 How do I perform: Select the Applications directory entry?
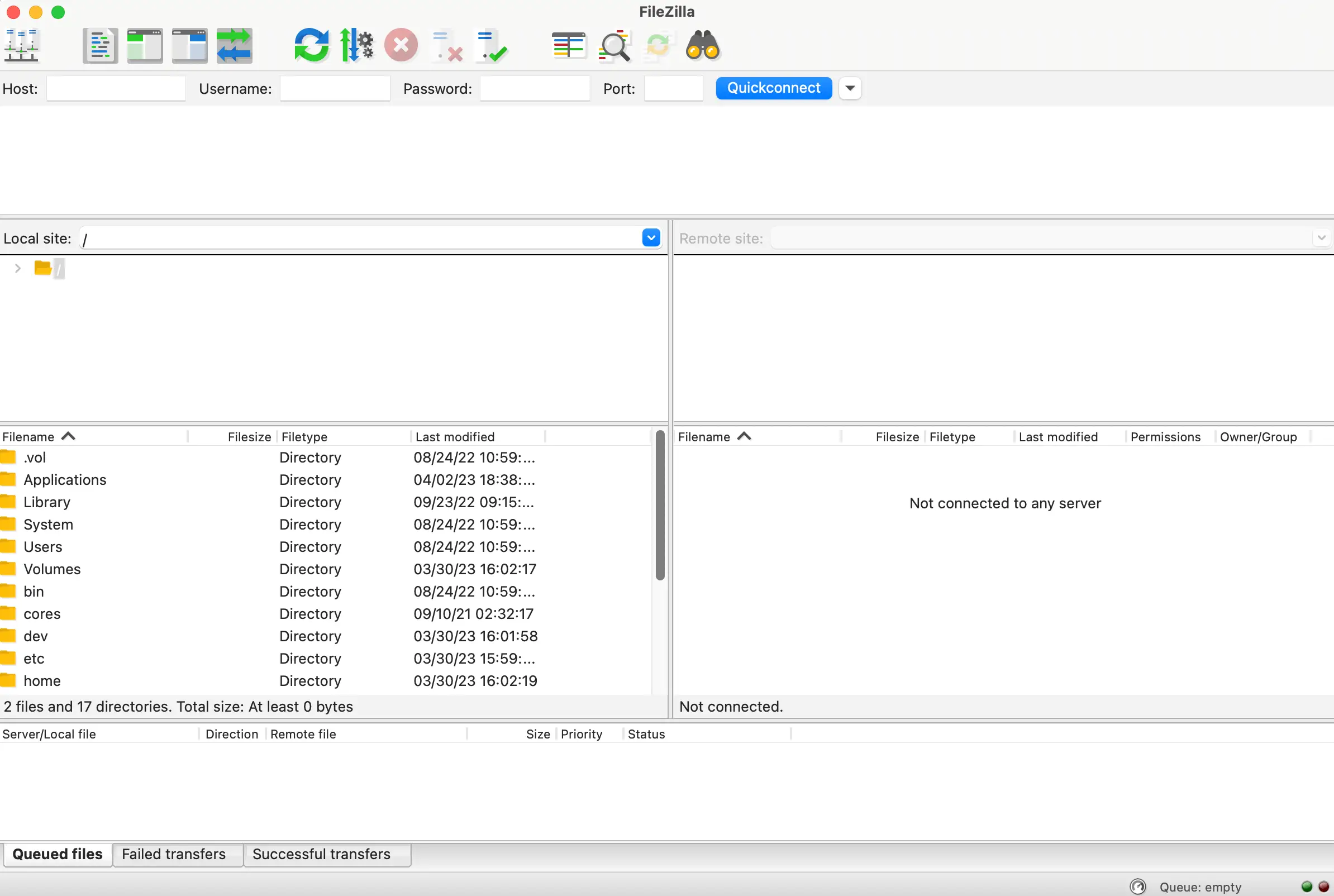pyautogui.click(x=64, y=479)
